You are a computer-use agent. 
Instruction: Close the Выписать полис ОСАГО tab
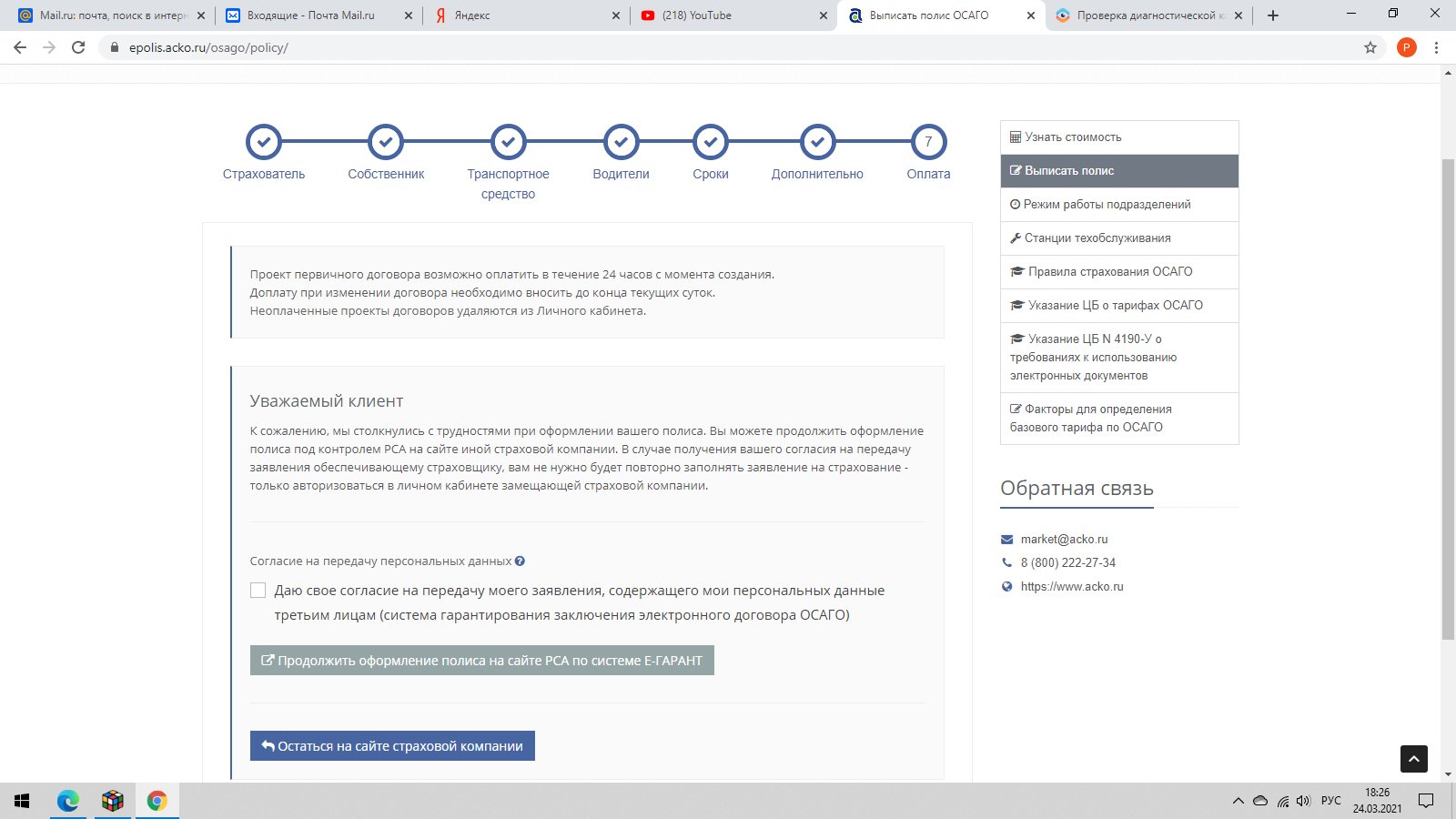[x=1031, y=15]
